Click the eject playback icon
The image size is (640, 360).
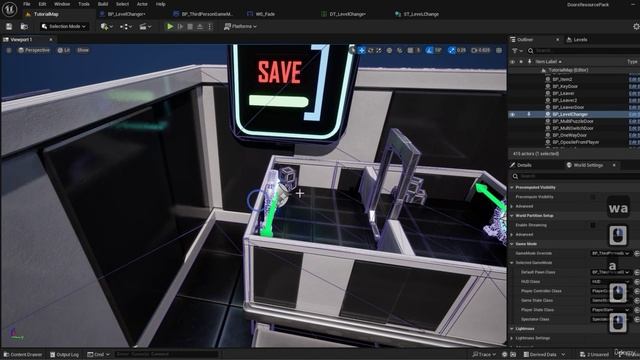[x=200, y=27]
